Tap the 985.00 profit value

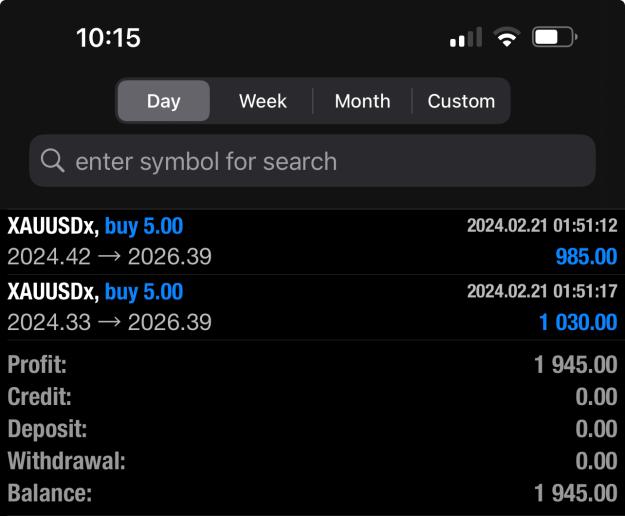586,256
